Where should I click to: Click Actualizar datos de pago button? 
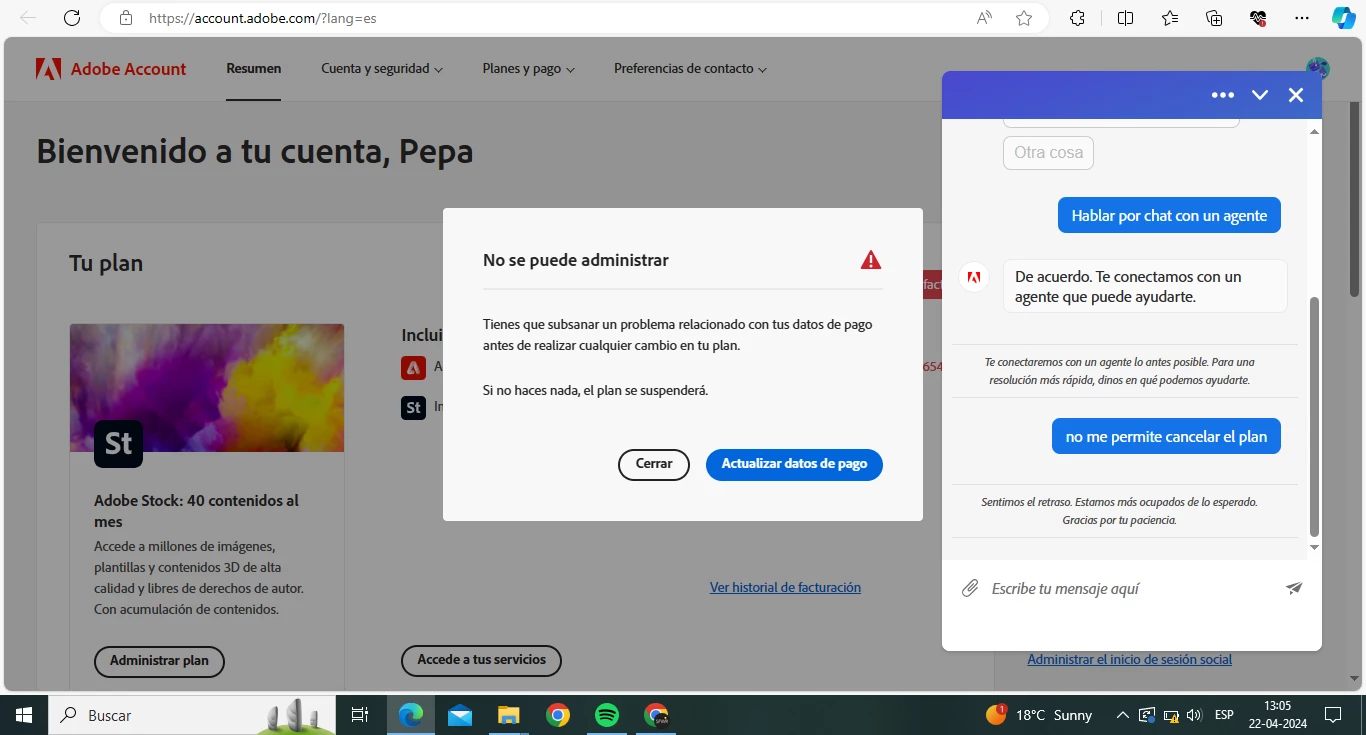point(794,464)
